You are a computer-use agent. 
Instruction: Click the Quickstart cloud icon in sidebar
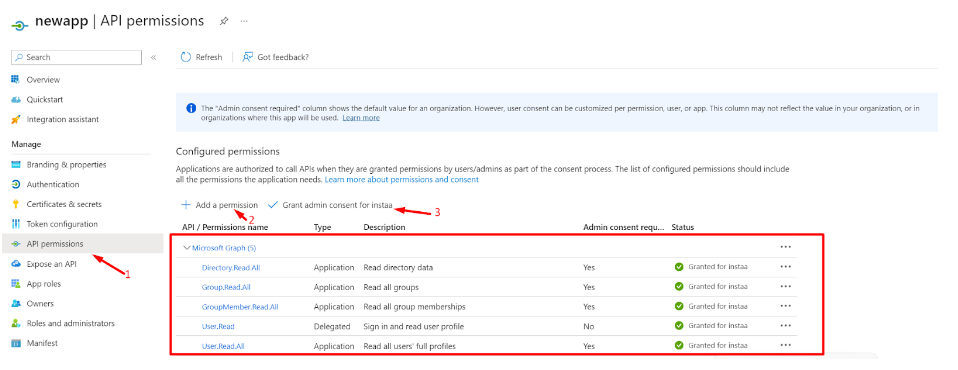(16, 100)
